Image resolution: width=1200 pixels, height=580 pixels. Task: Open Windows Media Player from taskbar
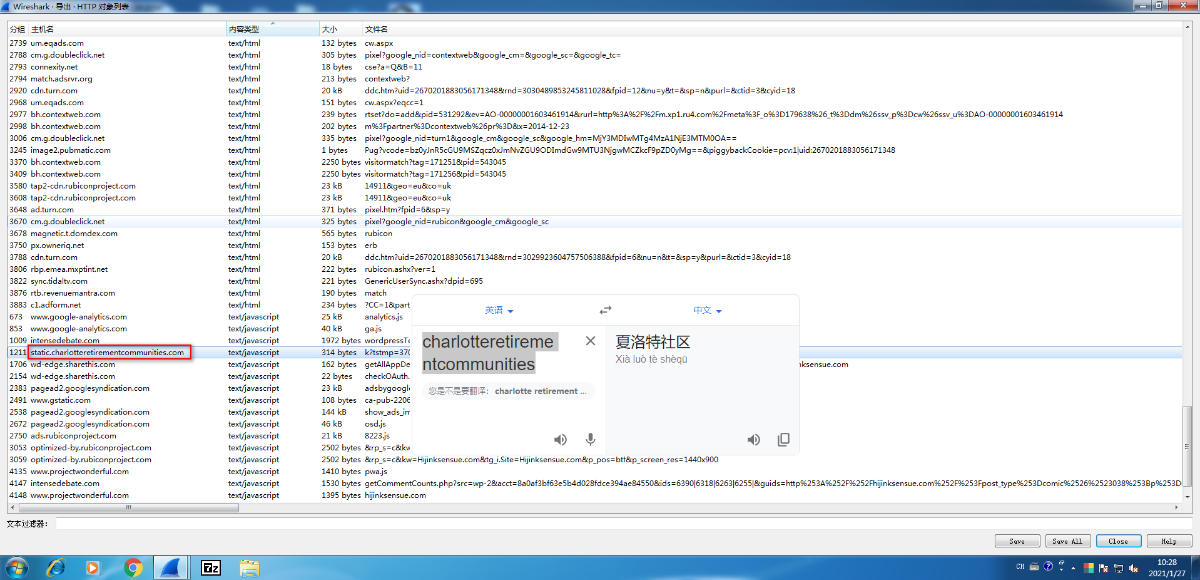pyautogui.click(x=93, y=567)
